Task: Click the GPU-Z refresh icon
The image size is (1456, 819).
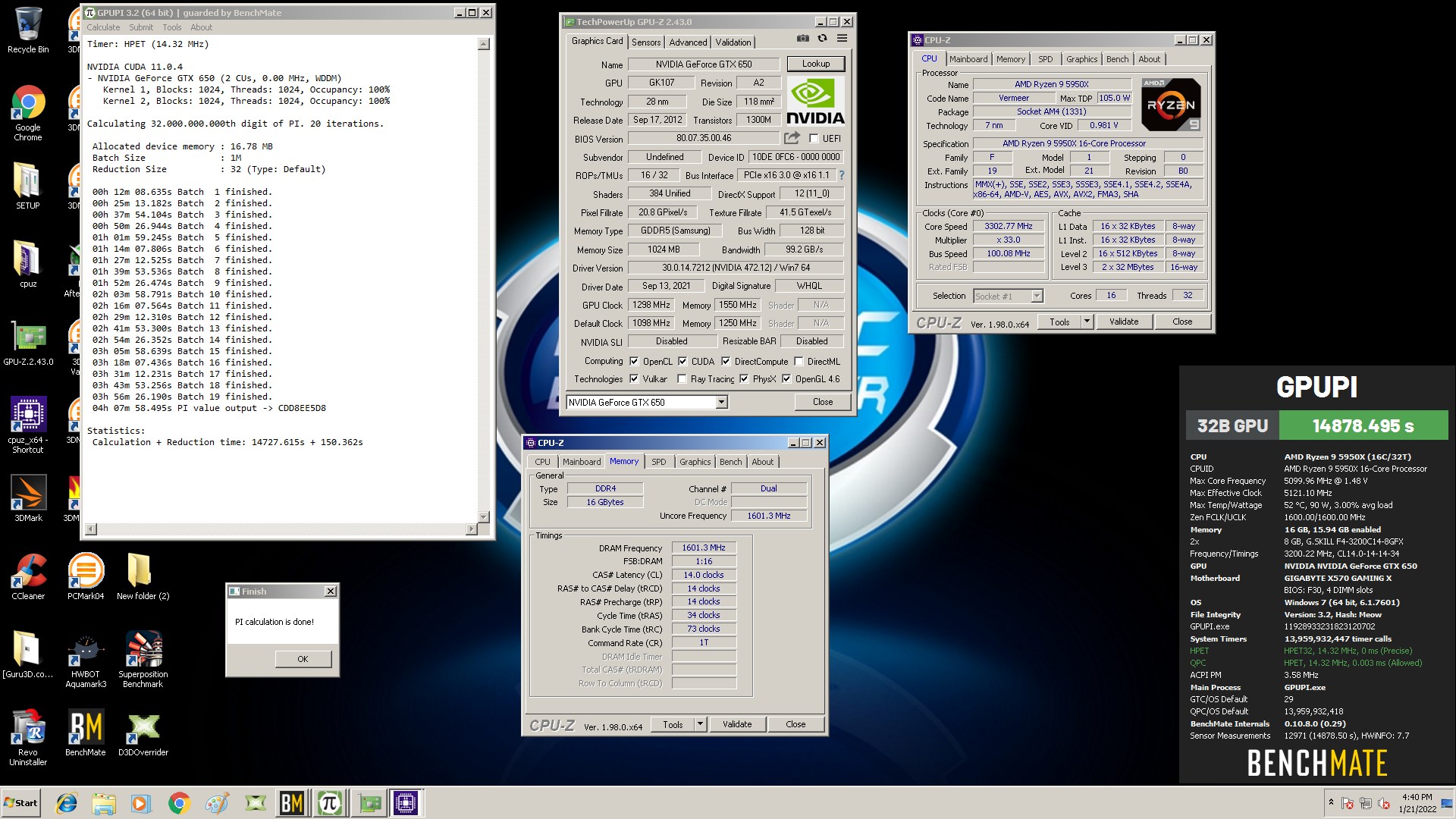Action: coord(822,39)
